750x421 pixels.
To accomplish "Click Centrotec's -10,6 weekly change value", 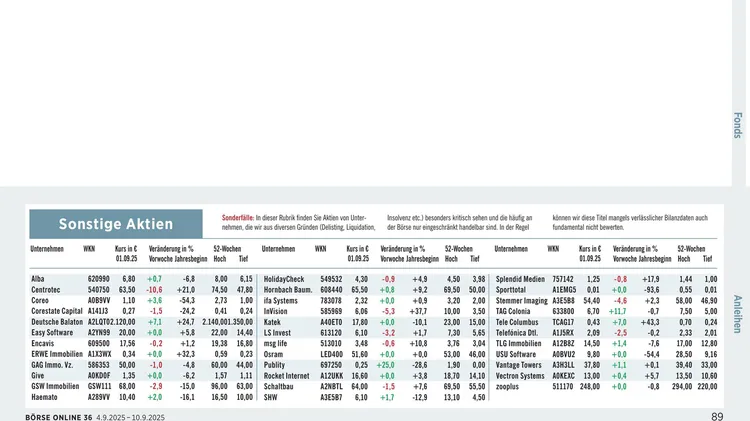I will [x=154, y=290].
